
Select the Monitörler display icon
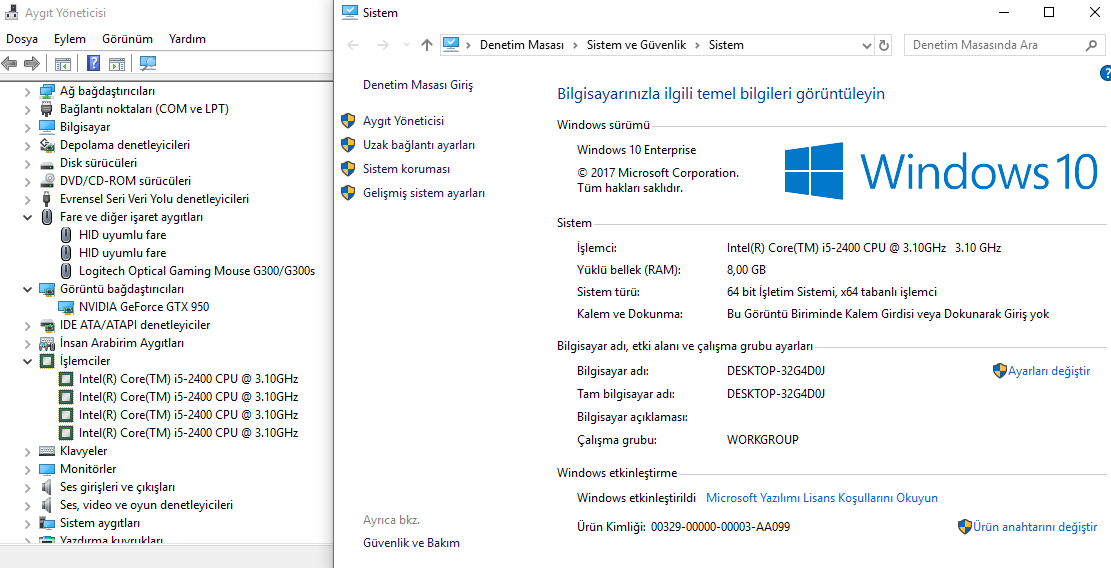[47, 469]
